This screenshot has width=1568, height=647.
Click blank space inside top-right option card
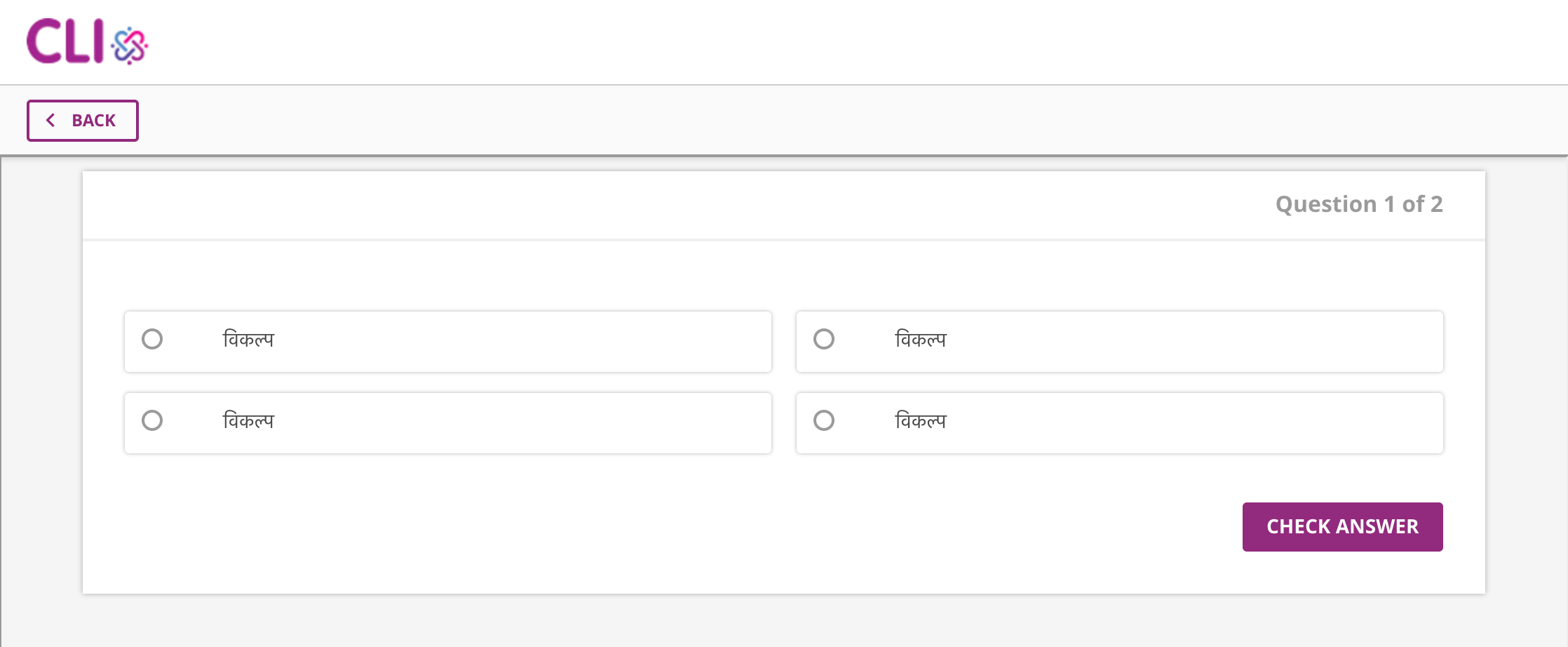[1192, 342]
